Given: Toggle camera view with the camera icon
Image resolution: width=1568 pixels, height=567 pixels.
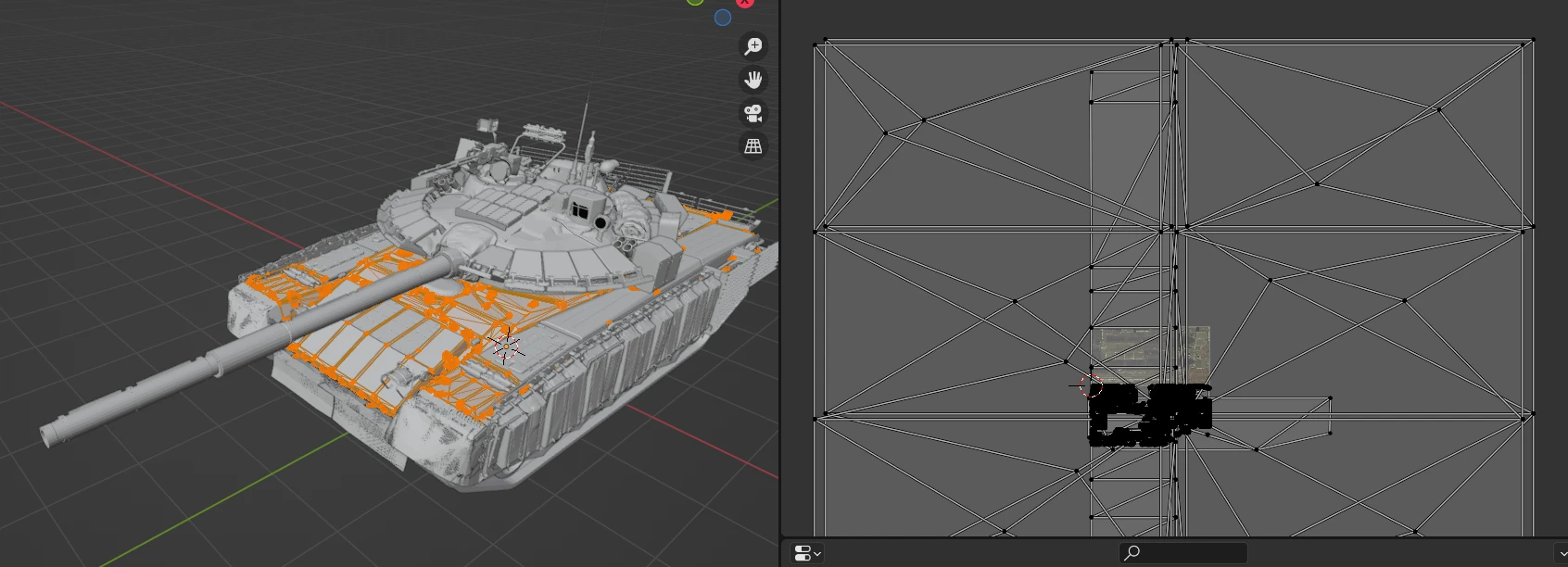Looking at the screenshot, I should (x=753, y=113).
